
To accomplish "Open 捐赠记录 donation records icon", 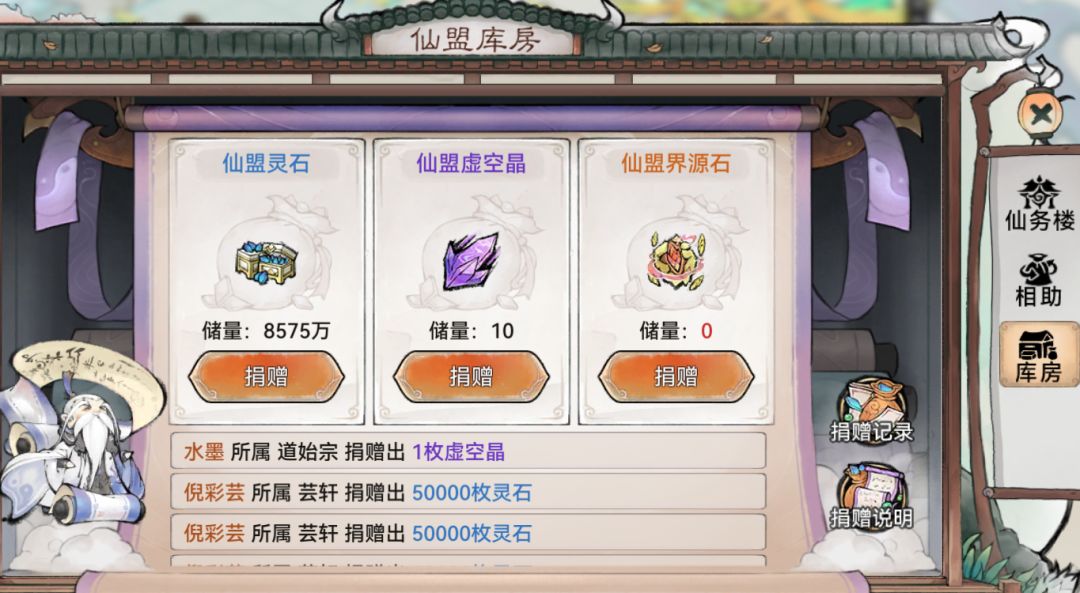I will tap(871, 410).
